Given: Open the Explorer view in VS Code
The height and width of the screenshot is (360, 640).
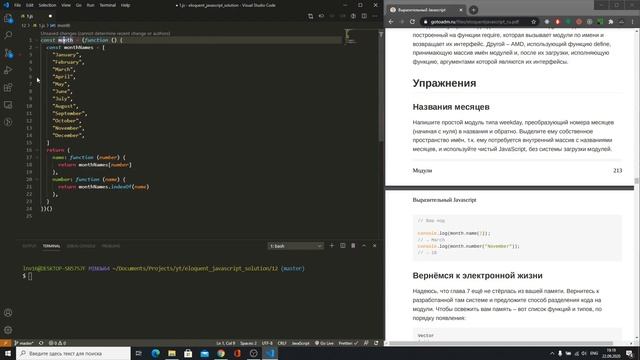Looking at the screenshot, I should point(8,18).
